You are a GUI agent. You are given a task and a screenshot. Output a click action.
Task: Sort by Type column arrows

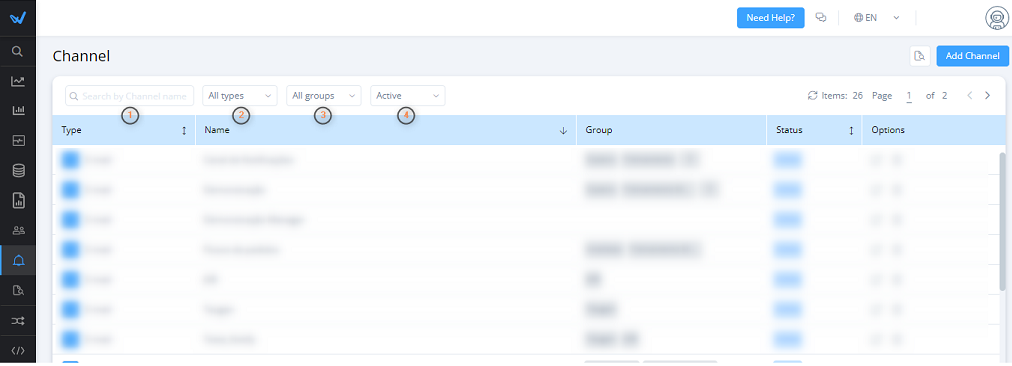click(x=184, y=130)
